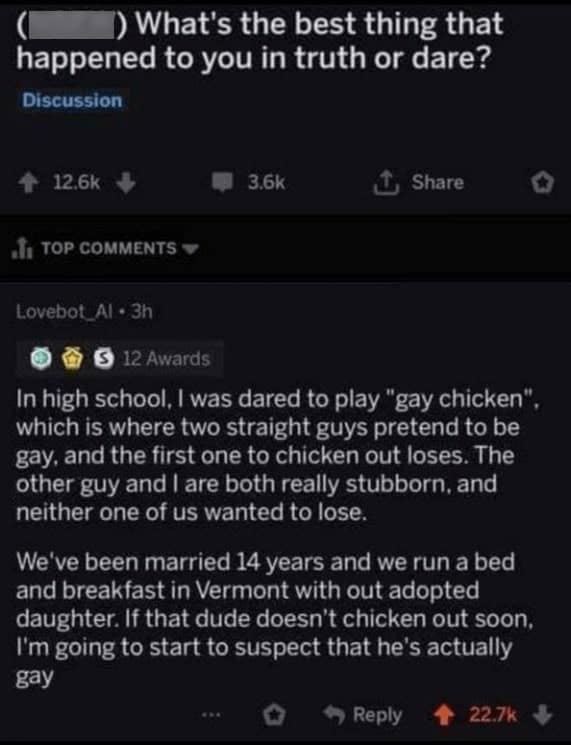Expand the Top Comments sort dropdown arrow
The width and height of the screenshot is (571, 745).
coord(191,248)
